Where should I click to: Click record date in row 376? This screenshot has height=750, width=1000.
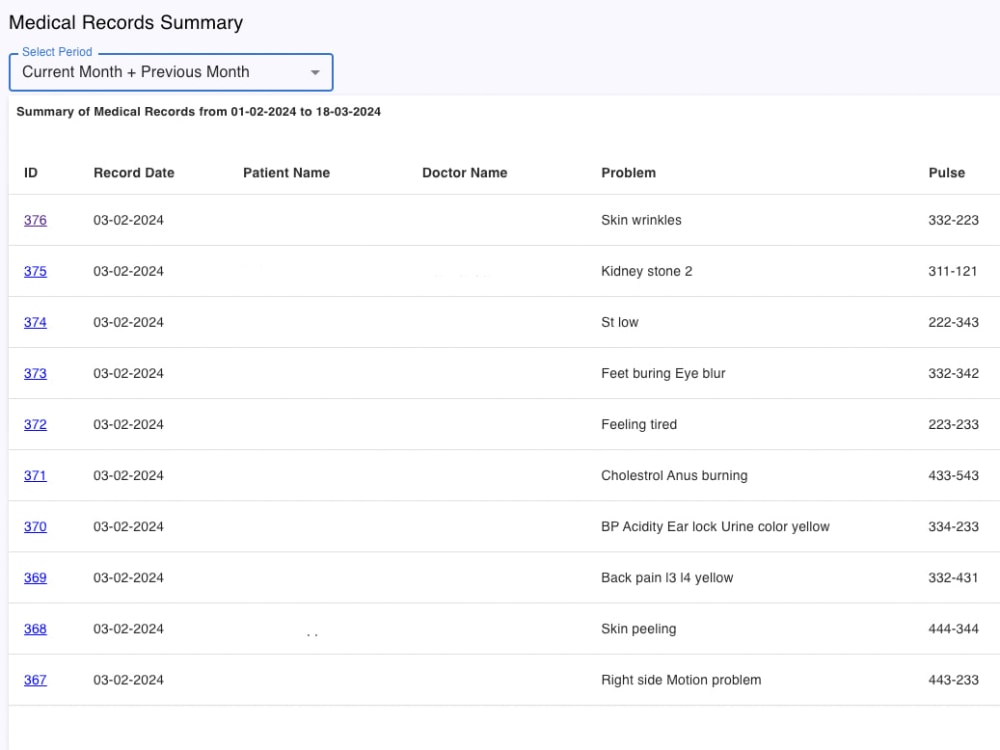click(128, 220)
